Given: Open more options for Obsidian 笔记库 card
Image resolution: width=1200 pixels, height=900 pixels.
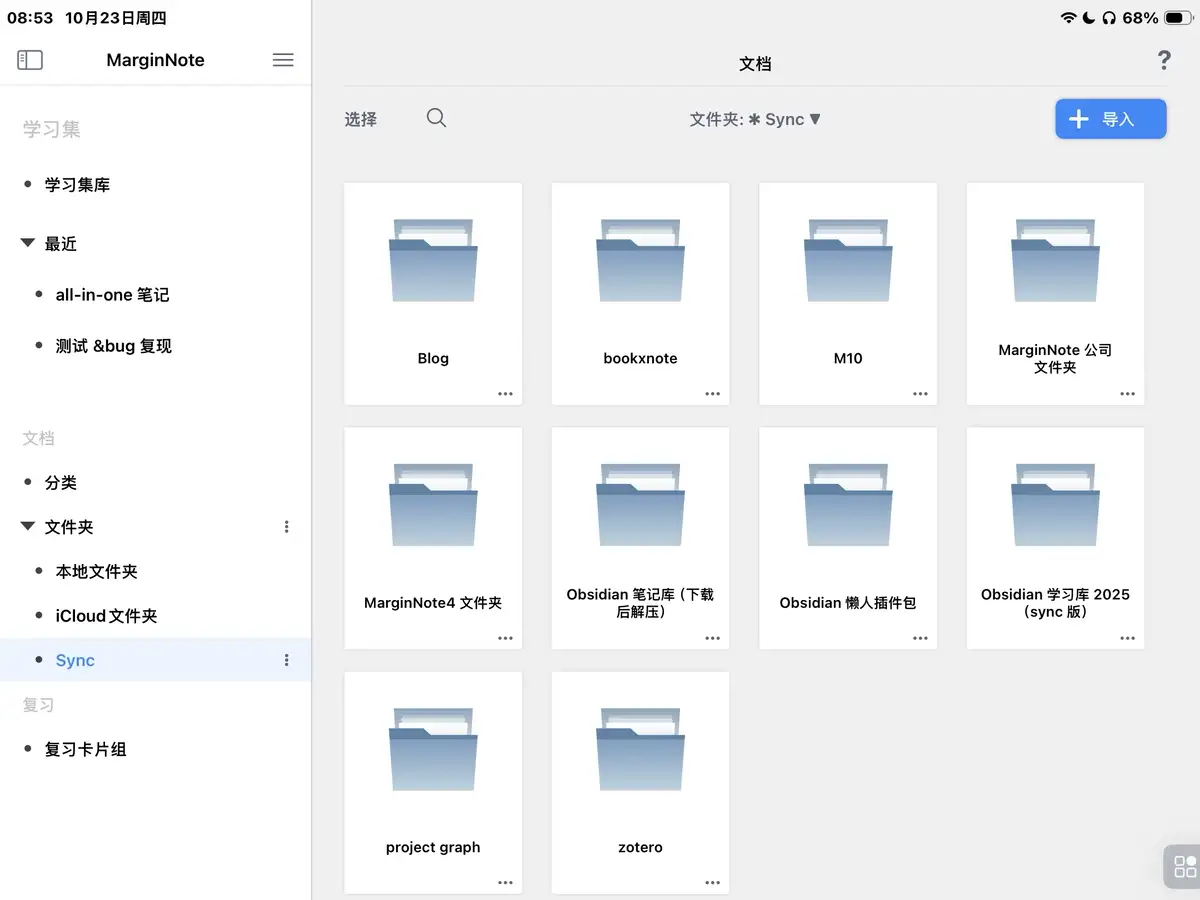Looking at the screenshot, I should pyautogui.click(x=712, y=638).
